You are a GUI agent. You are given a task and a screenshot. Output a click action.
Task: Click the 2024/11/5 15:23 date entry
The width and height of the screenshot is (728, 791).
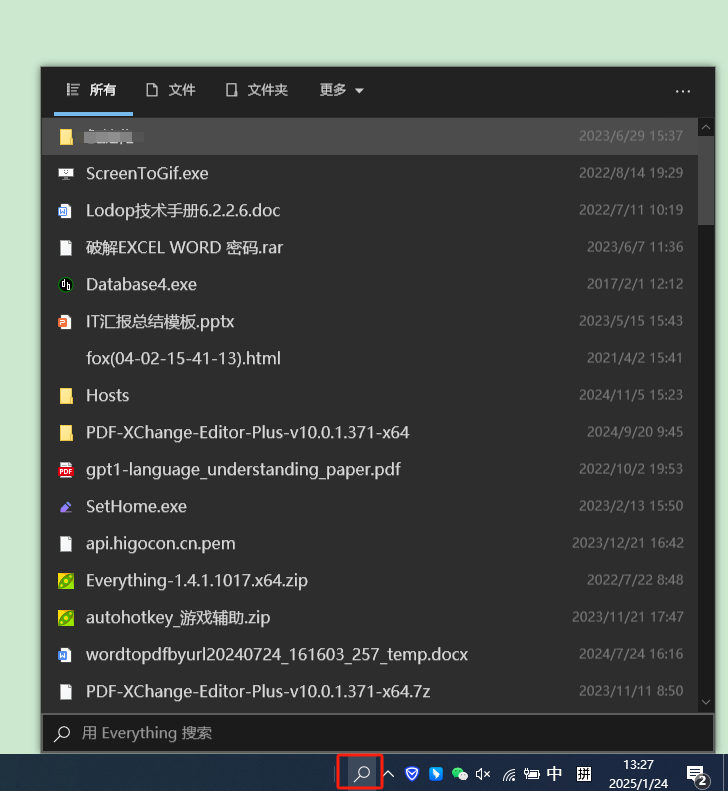(631, 394)
